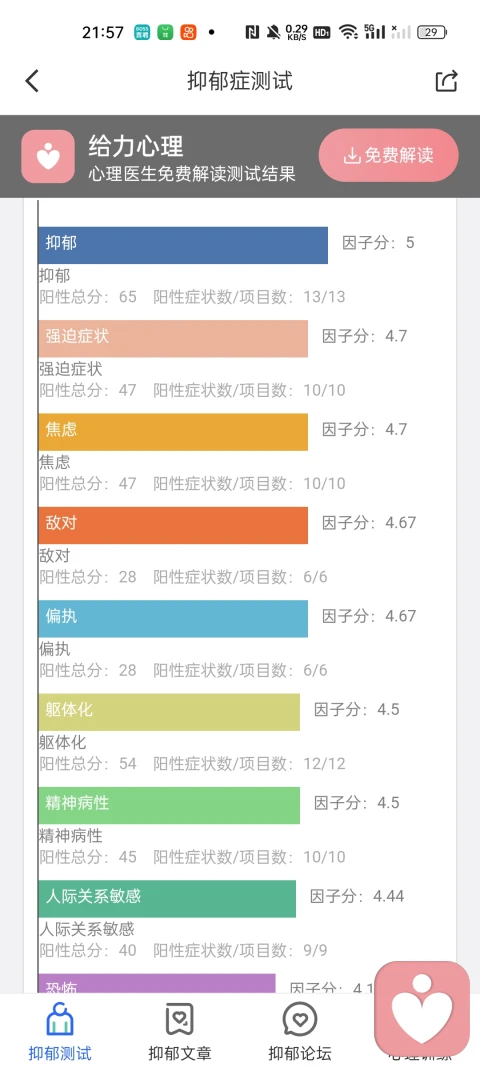Tap the Wi-Fi status bar icon
The image size is (480, 1067).
pos(349,31)
